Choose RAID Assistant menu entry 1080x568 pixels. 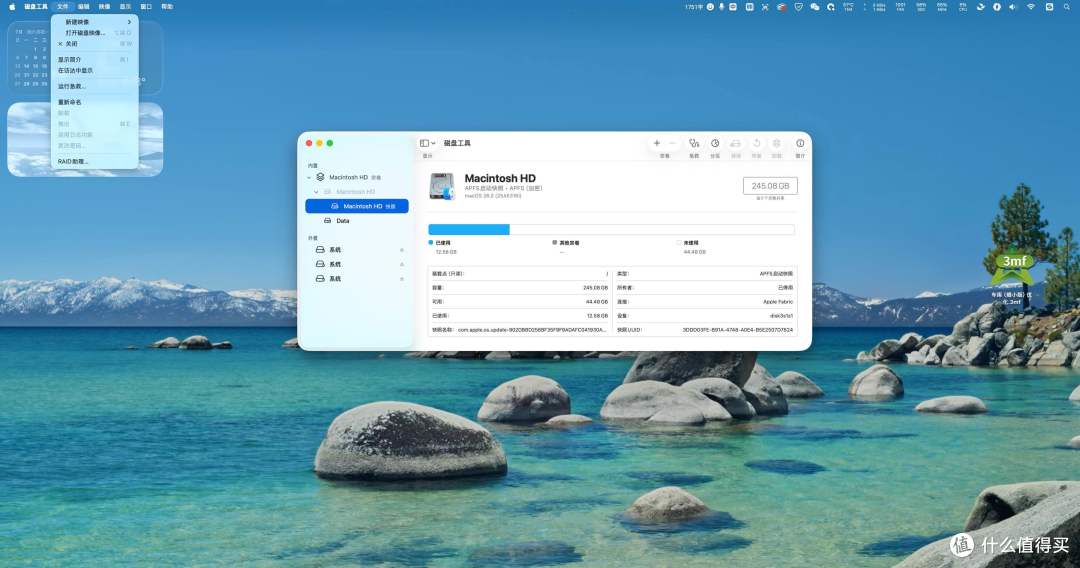(x=94, y=162)
